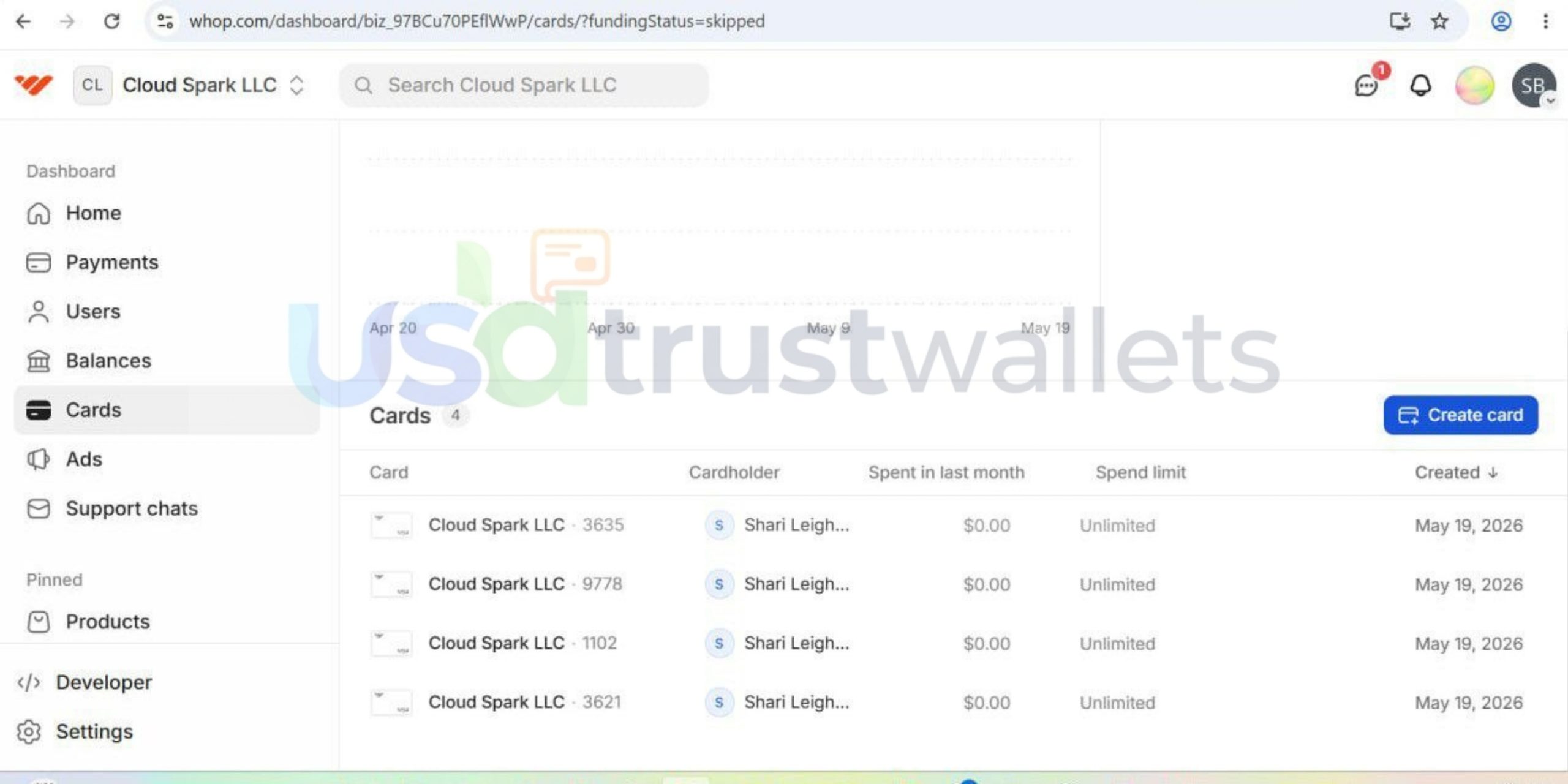The width and height of the screenshot is (1568, 784).
Task: Click the Products bag icon
Action: [x=39, y=622]
